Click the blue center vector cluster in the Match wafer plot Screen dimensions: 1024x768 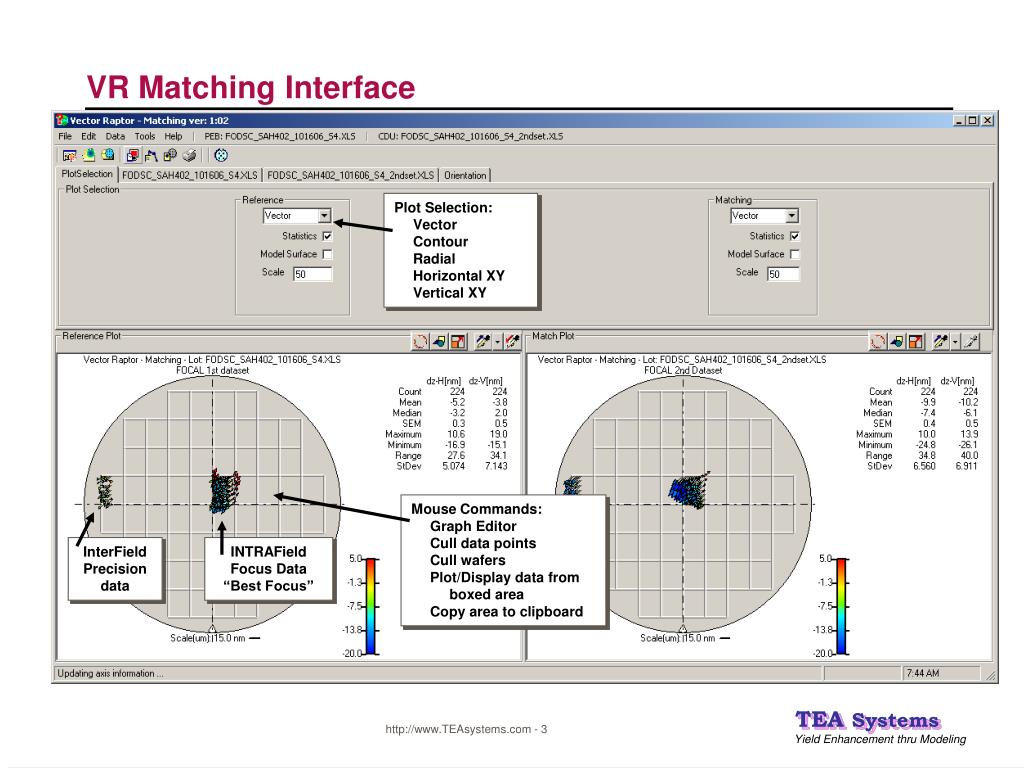coord(689,489)
